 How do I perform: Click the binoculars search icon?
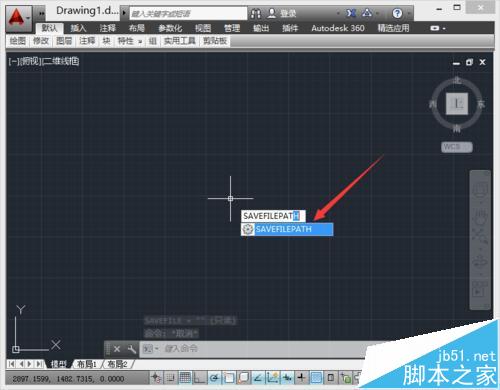[256, 13]
